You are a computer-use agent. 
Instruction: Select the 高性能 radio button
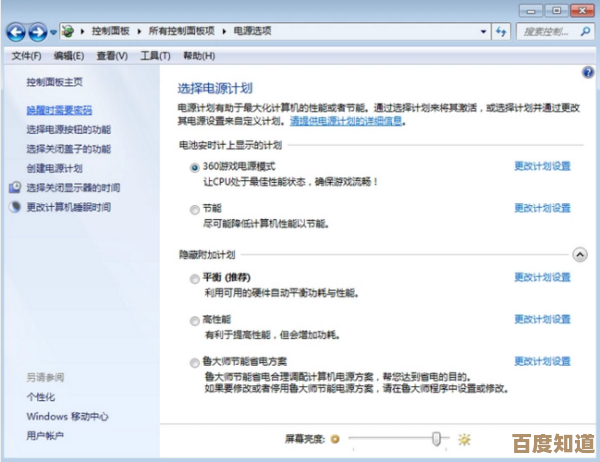click(x=195, y=320)
